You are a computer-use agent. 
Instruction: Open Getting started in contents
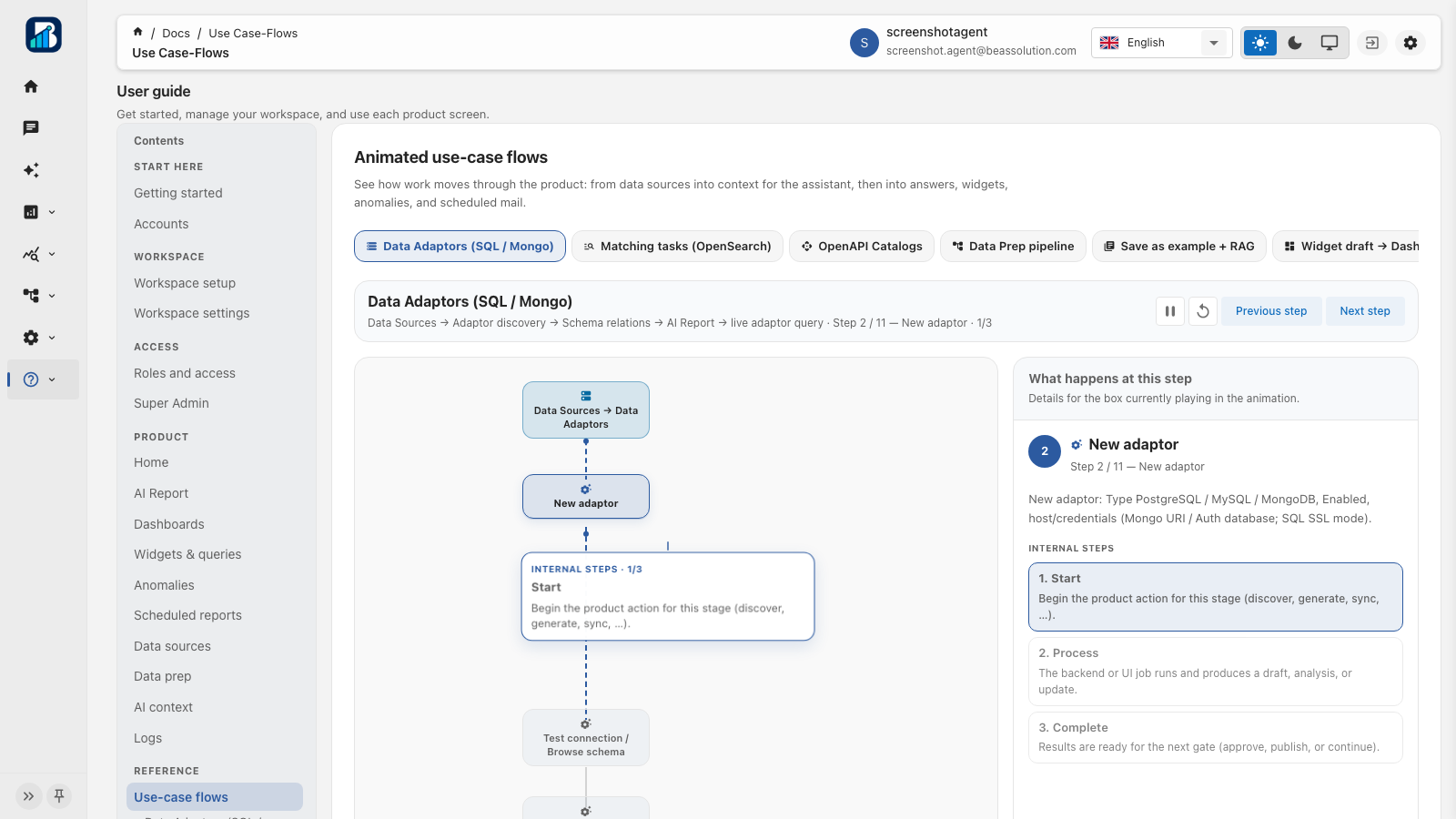178,193
